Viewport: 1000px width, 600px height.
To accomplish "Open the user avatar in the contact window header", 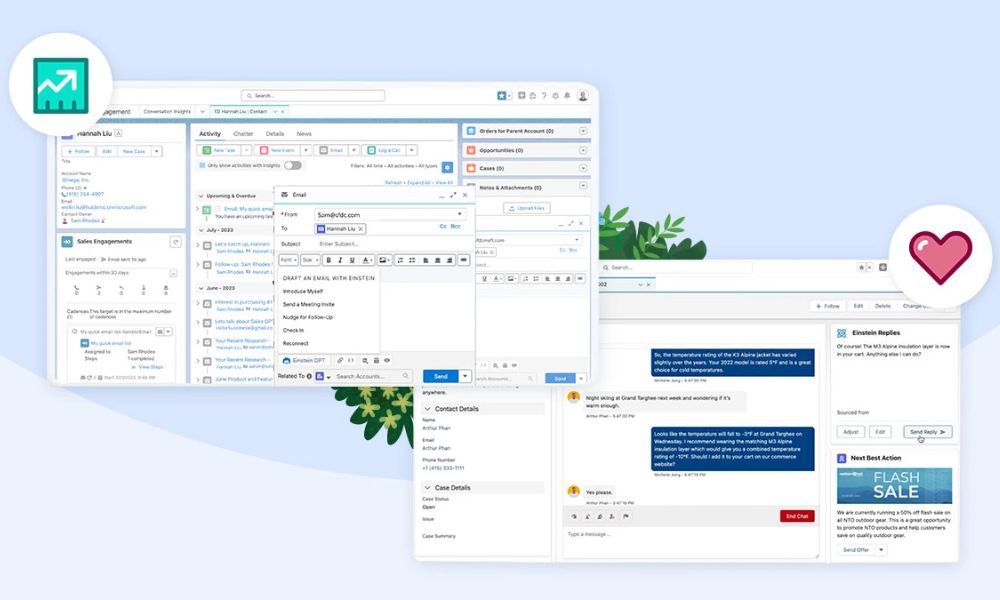I will pyautogui.click(x=582, y=96).
